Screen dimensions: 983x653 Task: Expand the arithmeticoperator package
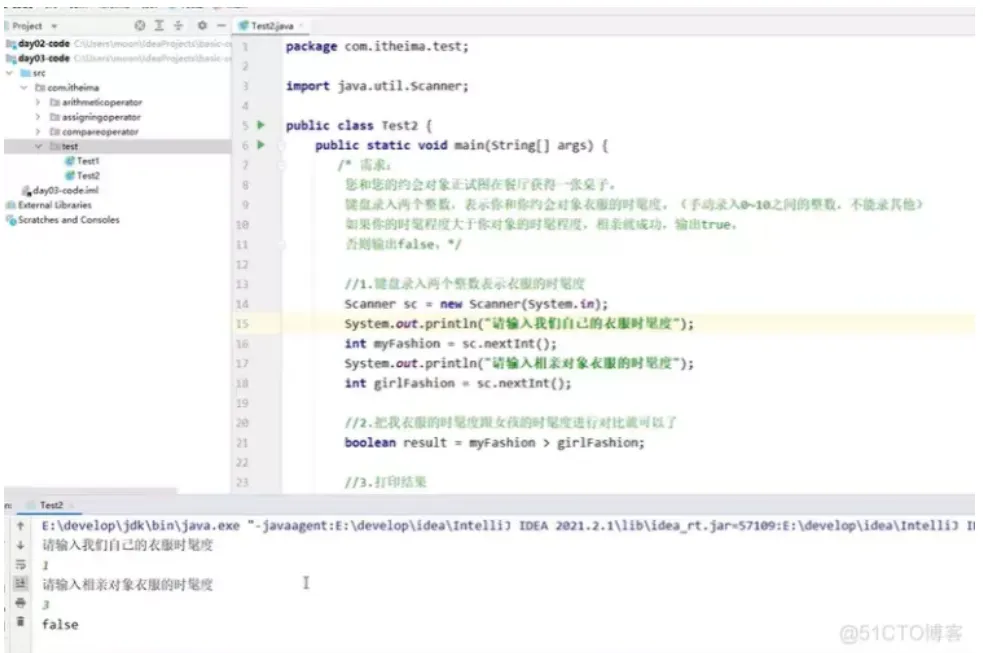[38, 102]
